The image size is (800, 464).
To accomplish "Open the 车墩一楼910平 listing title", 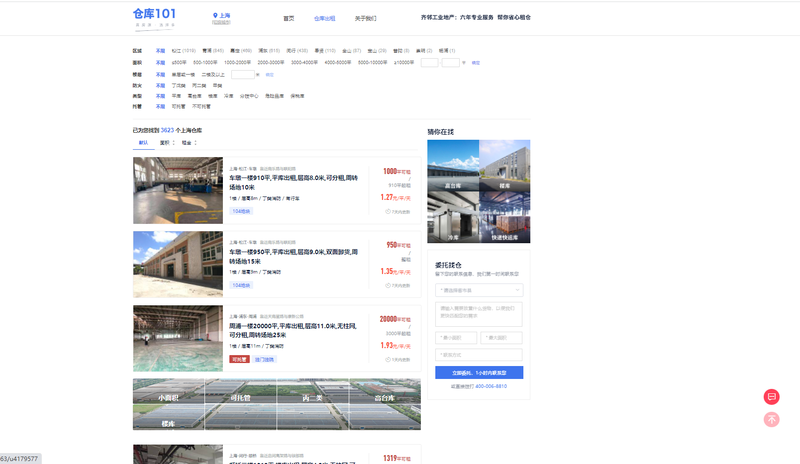I will [x=293, y=182].
